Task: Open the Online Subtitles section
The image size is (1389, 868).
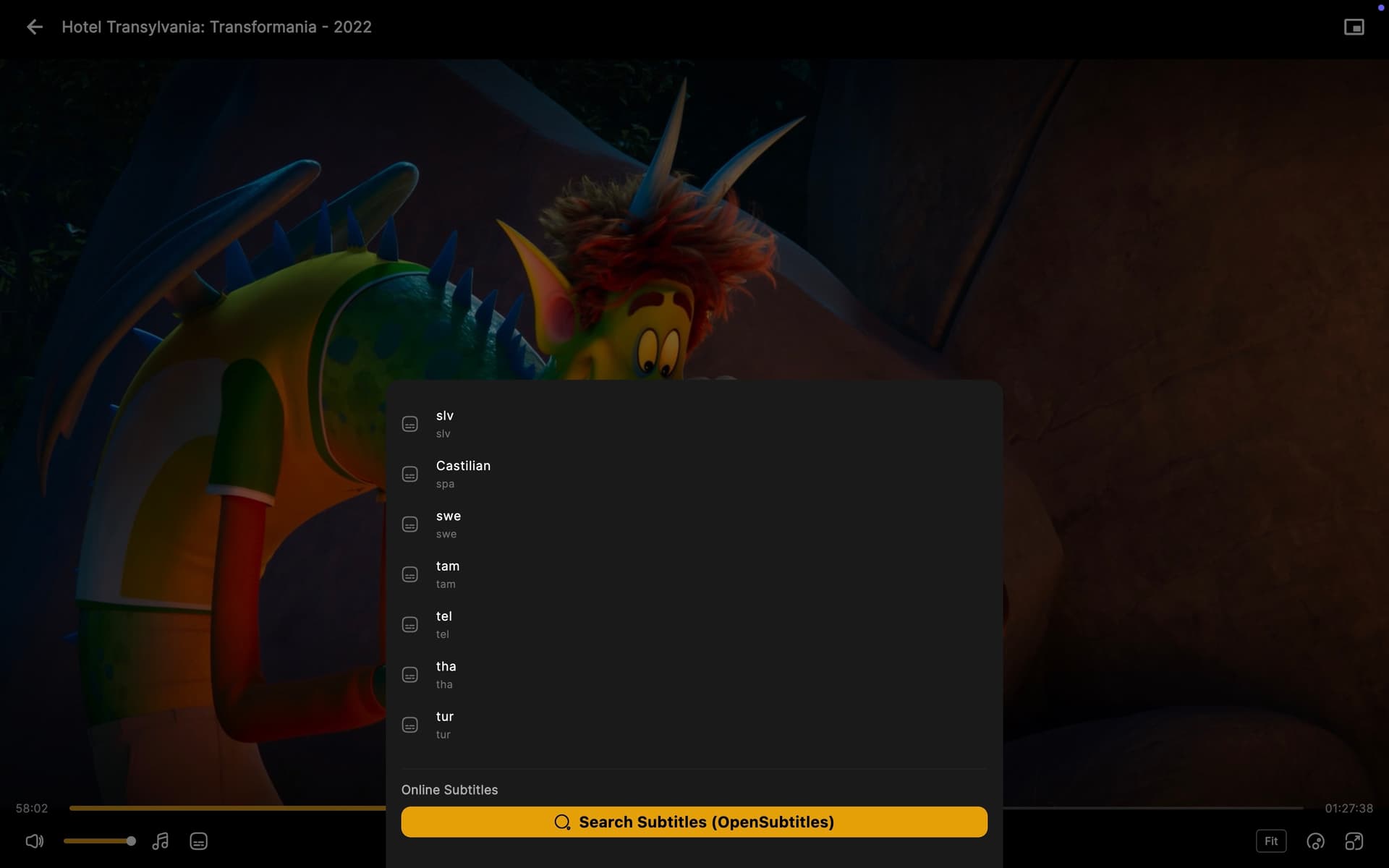Action: 450,790
